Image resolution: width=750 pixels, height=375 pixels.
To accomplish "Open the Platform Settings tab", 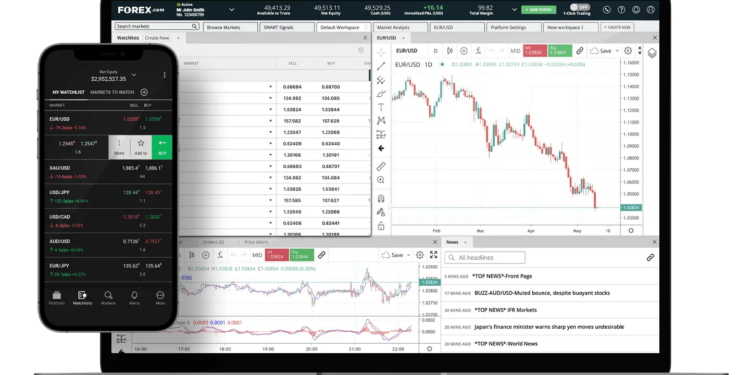I will [x=513, y=27].
